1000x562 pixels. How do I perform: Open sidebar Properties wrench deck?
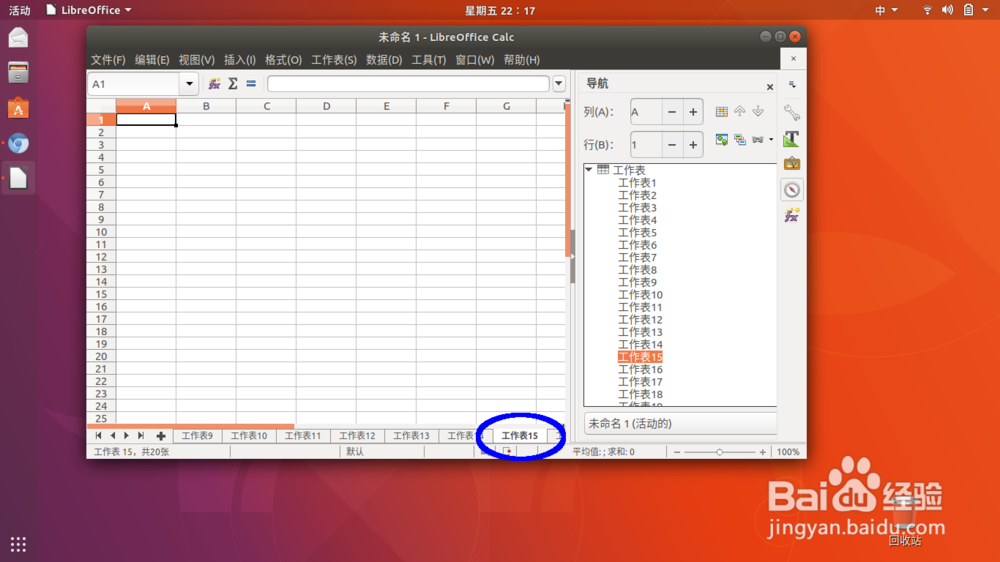coord(791,112)
